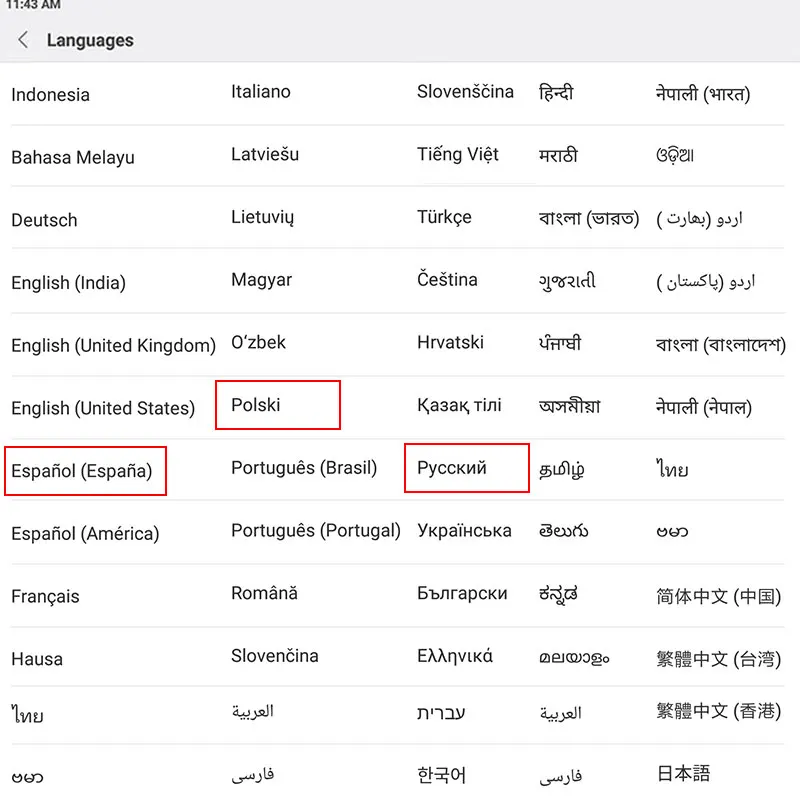Choose English (United States)
The image size is (800, 800).
pyautogui.click(x=103, y=408)
